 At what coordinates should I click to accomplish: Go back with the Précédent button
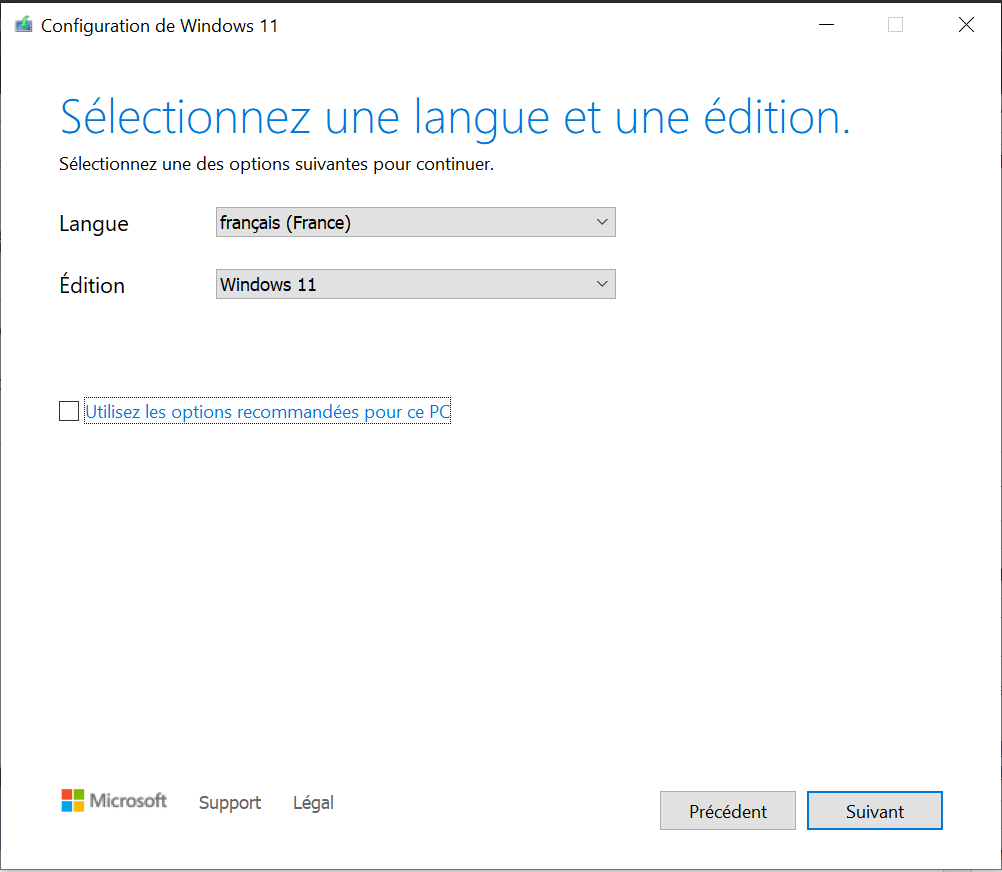click(728, 811)
